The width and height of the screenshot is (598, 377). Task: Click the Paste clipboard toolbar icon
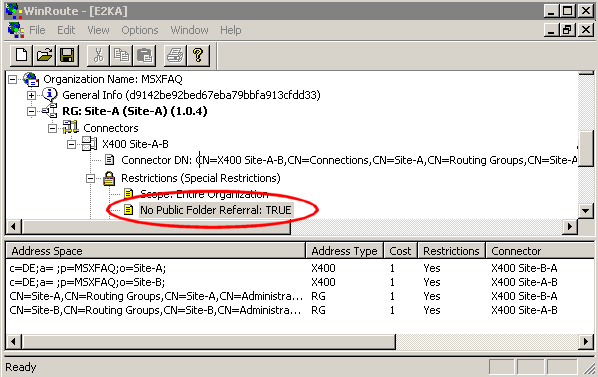coord(144,55)
